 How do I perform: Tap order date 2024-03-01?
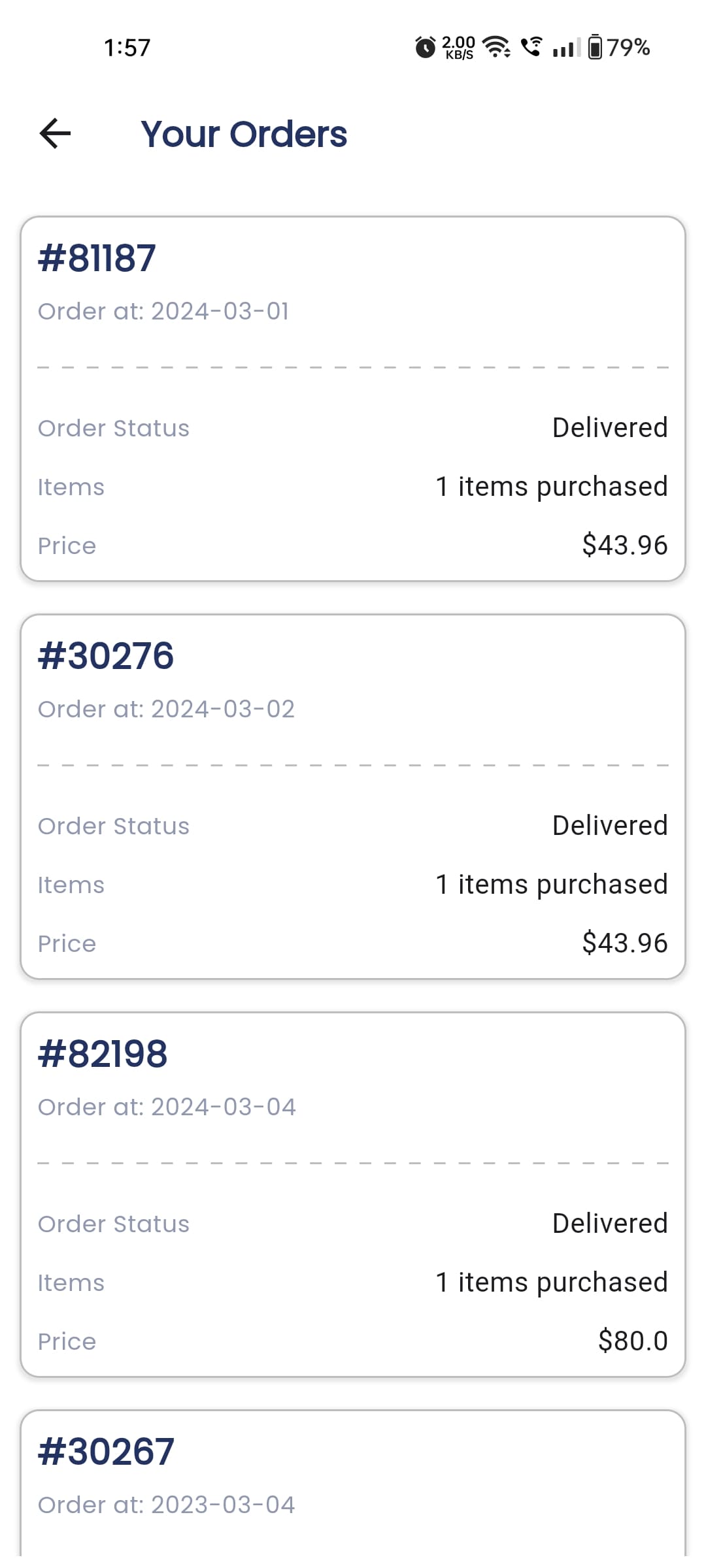click(163, 311)
